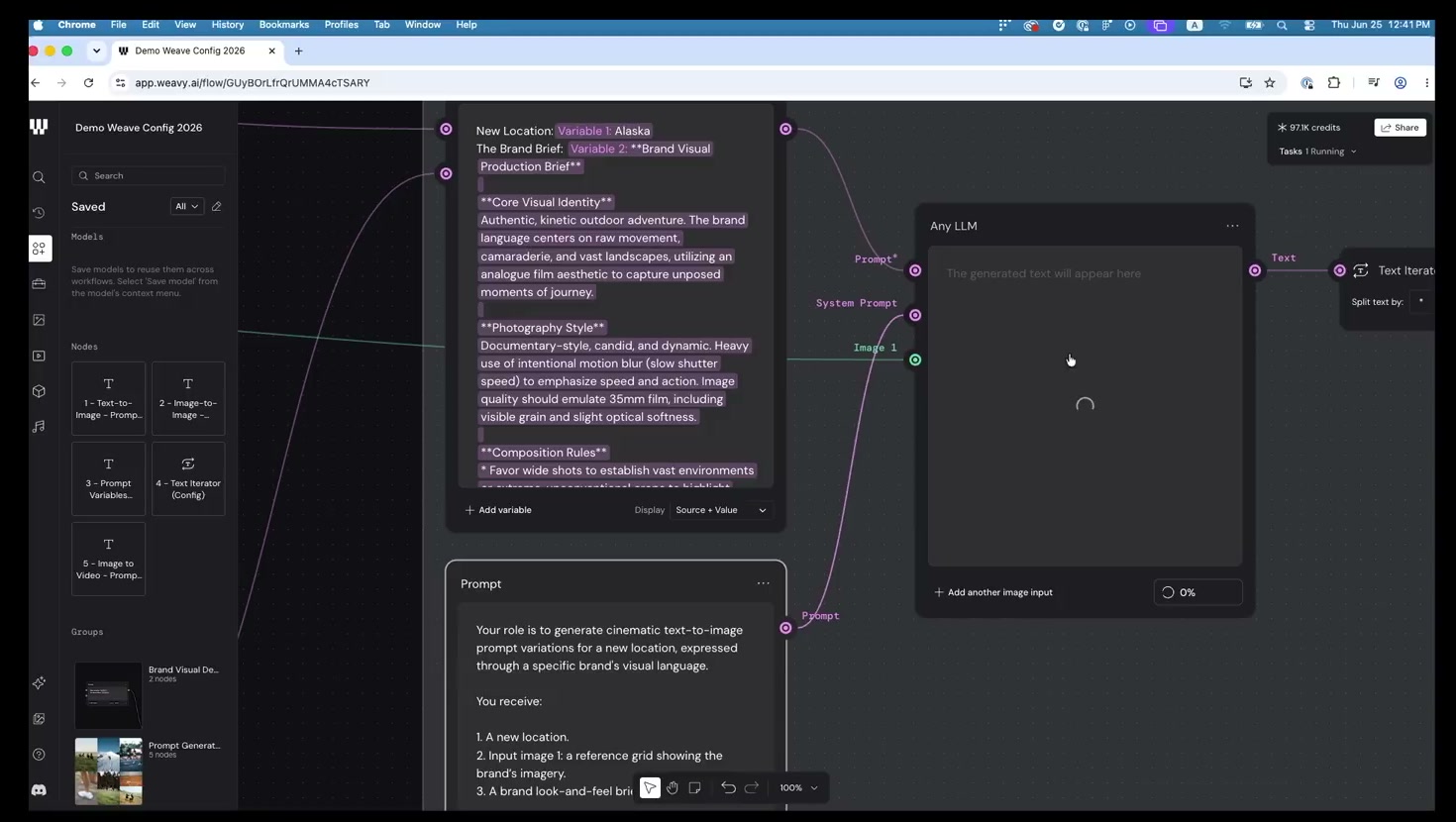
Task: Click the Image 1 green input port
Action: (x=915, y=360)
